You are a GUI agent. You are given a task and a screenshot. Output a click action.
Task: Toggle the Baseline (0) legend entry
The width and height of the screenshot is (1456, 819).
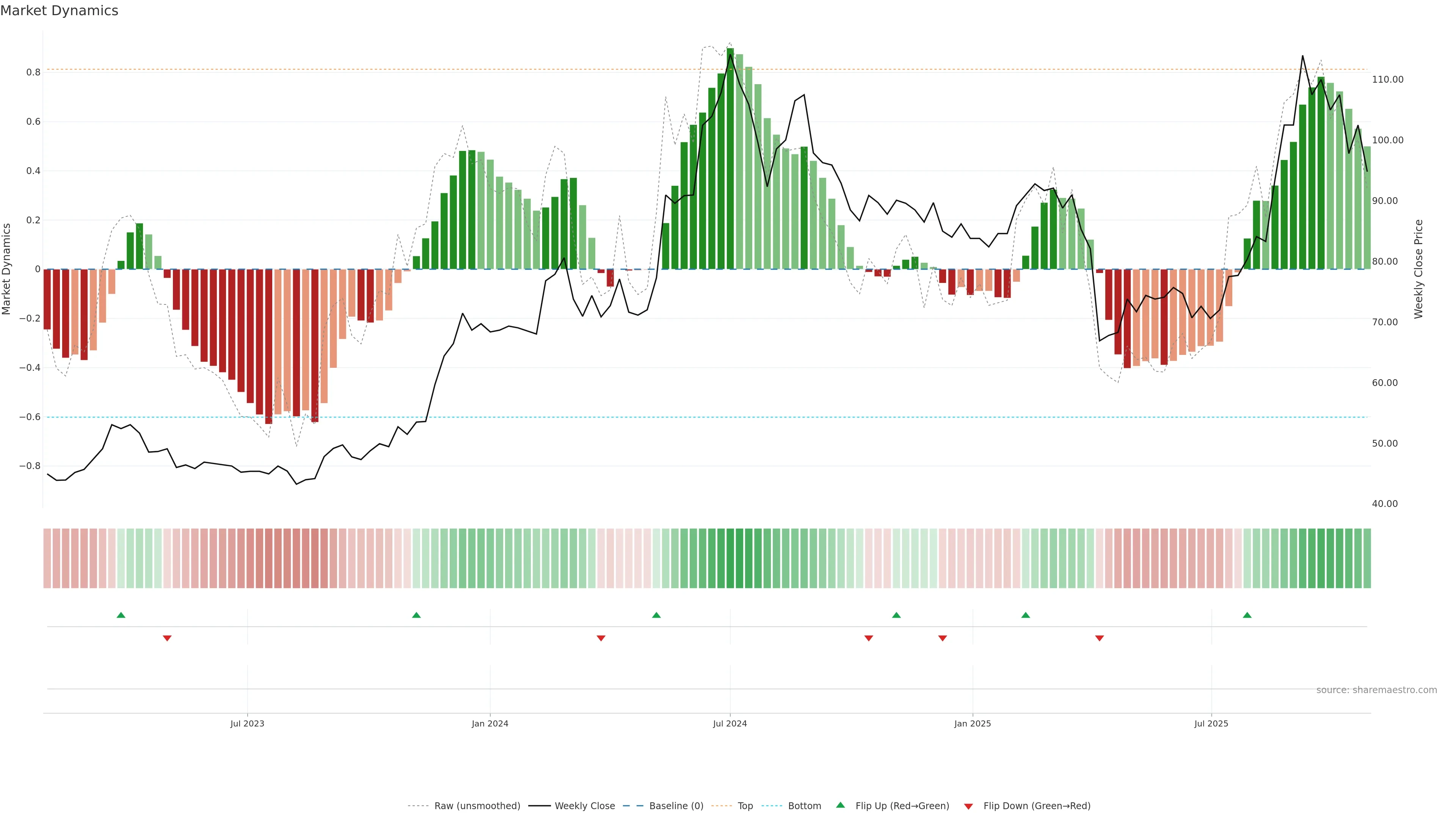tap(676, 806)
